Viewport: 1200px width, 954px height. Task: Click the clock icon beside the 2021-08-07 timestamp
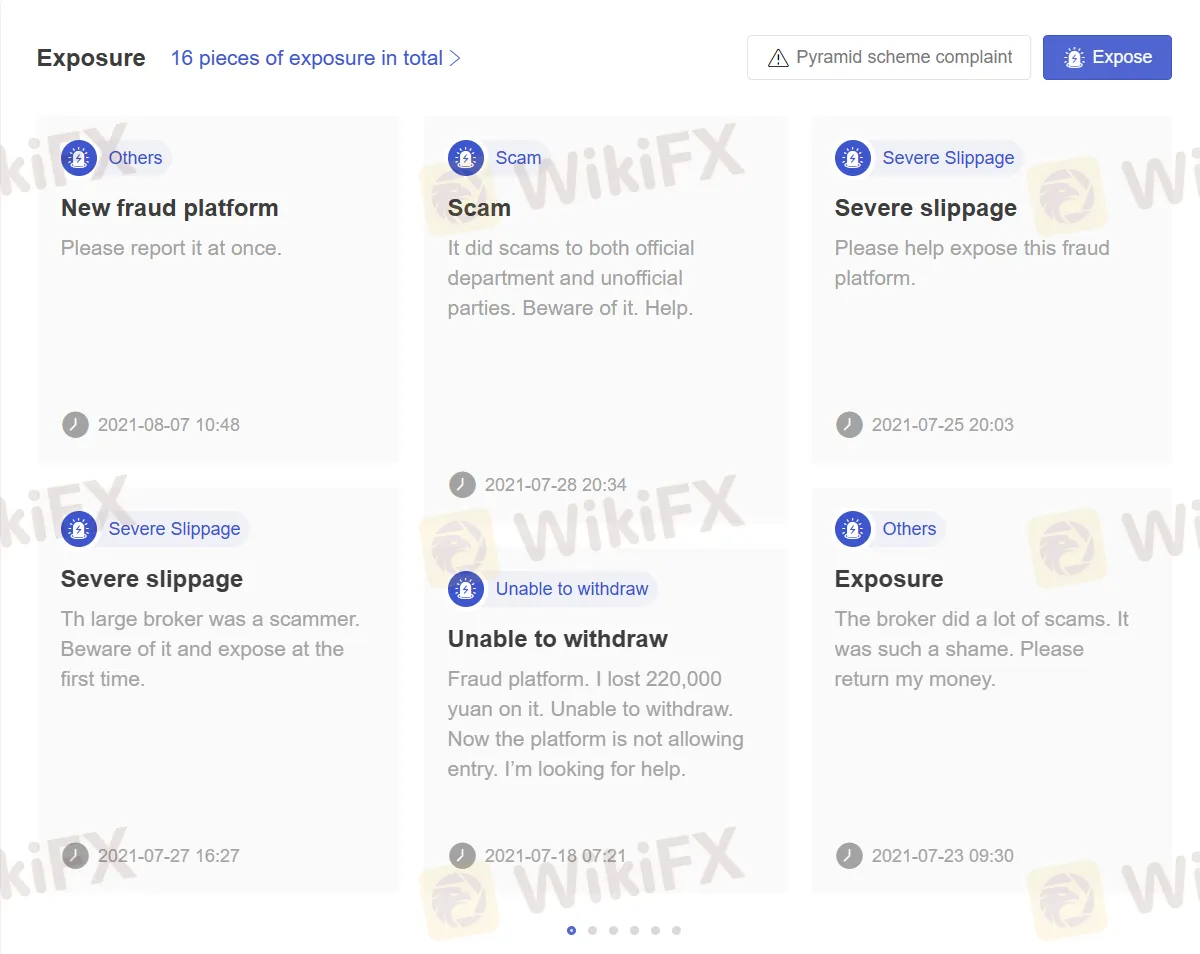(x=75, y=424)
